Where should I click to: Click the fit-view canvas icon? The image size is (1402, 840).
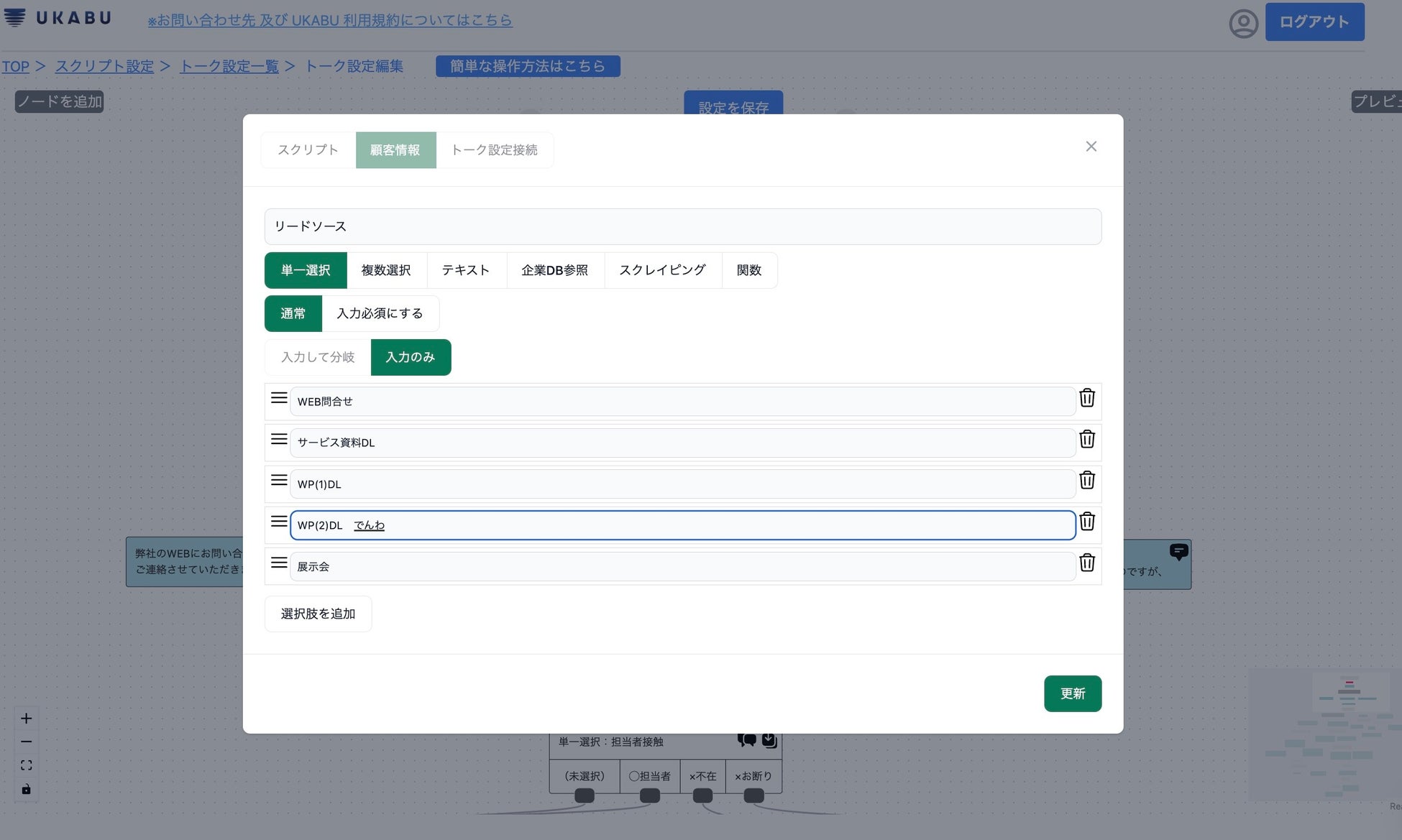click(26, 765)
